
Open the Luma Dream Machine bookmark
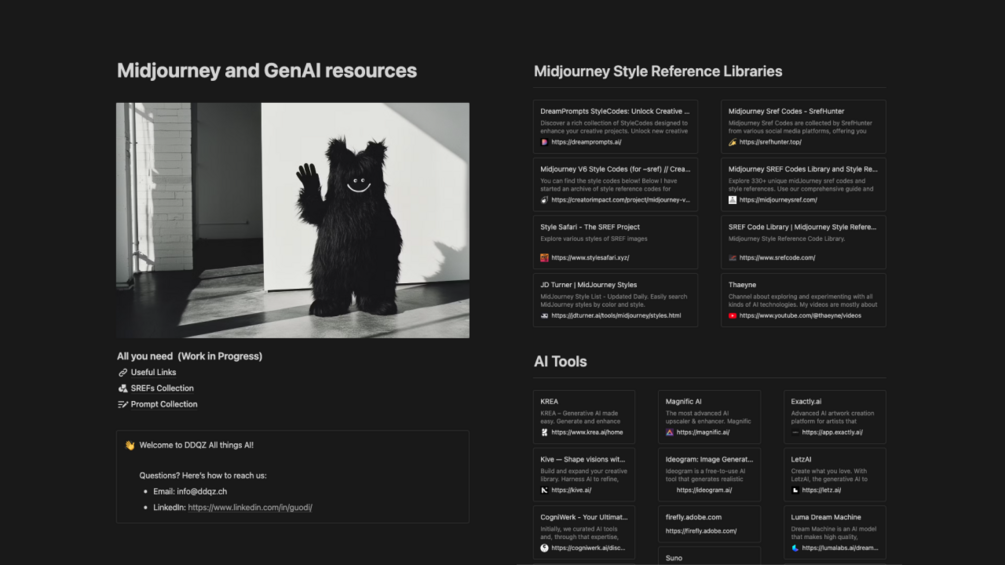tap(835, 532)
